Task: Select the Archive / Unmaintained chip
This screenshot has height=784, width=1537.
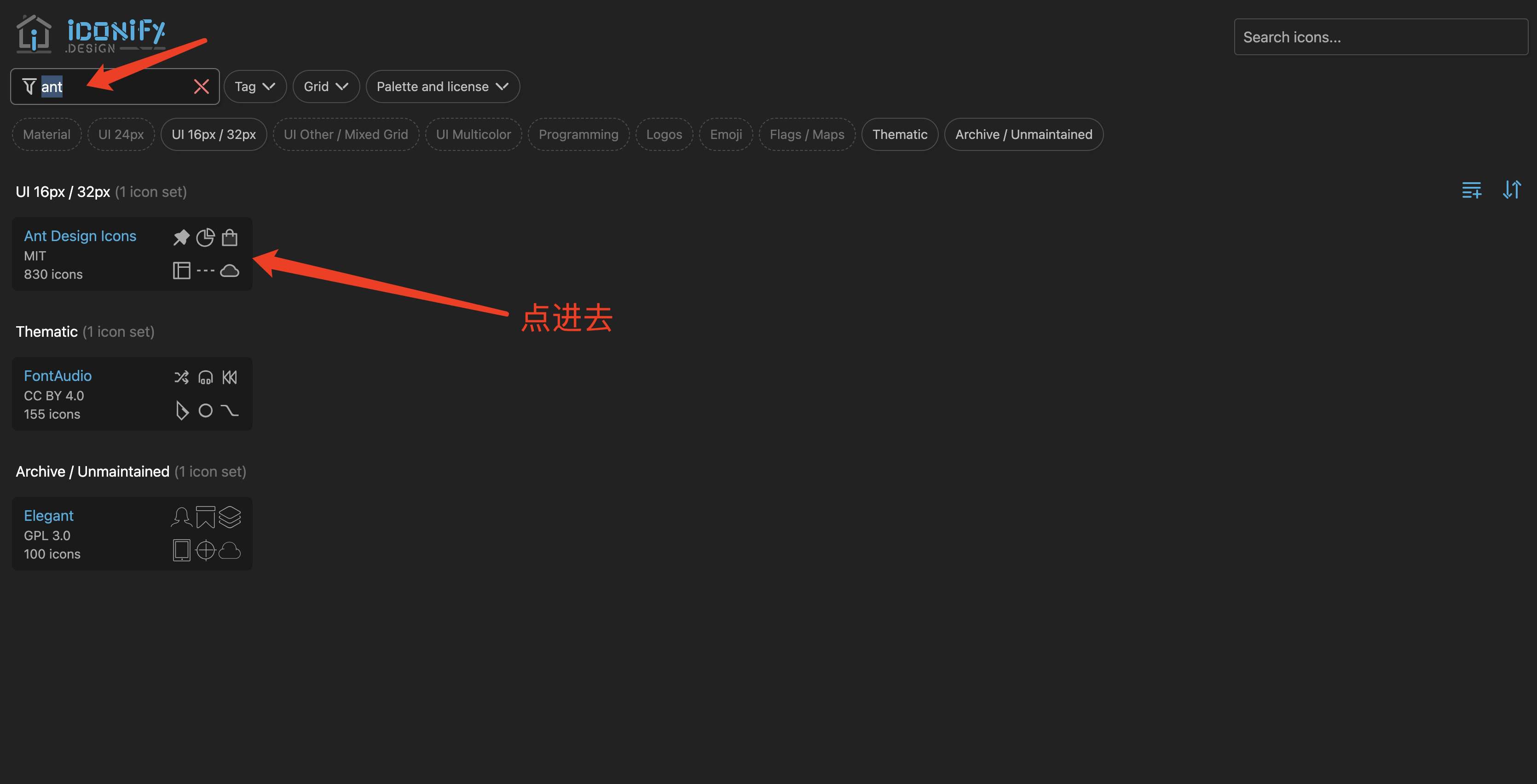Action: pos(1023,134)
